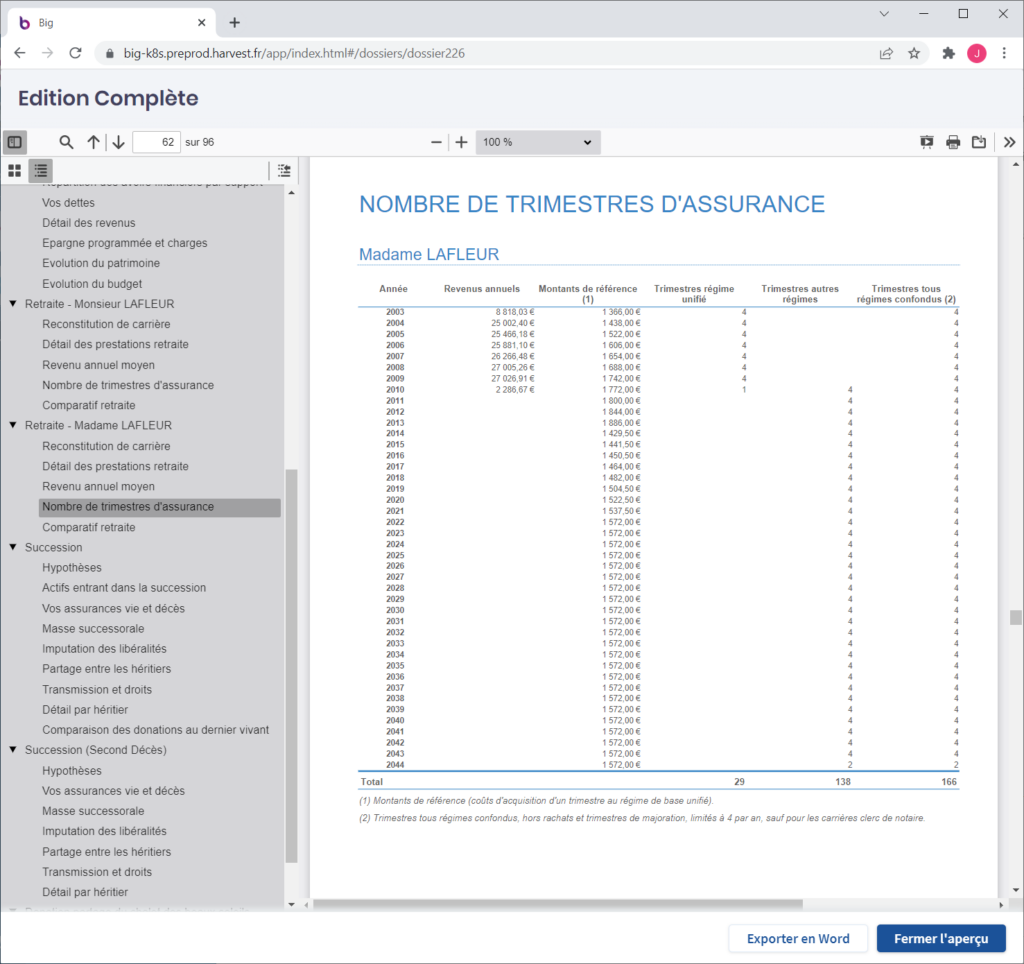This screenshot has width=1024, height=964.
Task: Collapse the Succession (Second Décès) section
Action: pyautogui.click(x=13, y=750)
